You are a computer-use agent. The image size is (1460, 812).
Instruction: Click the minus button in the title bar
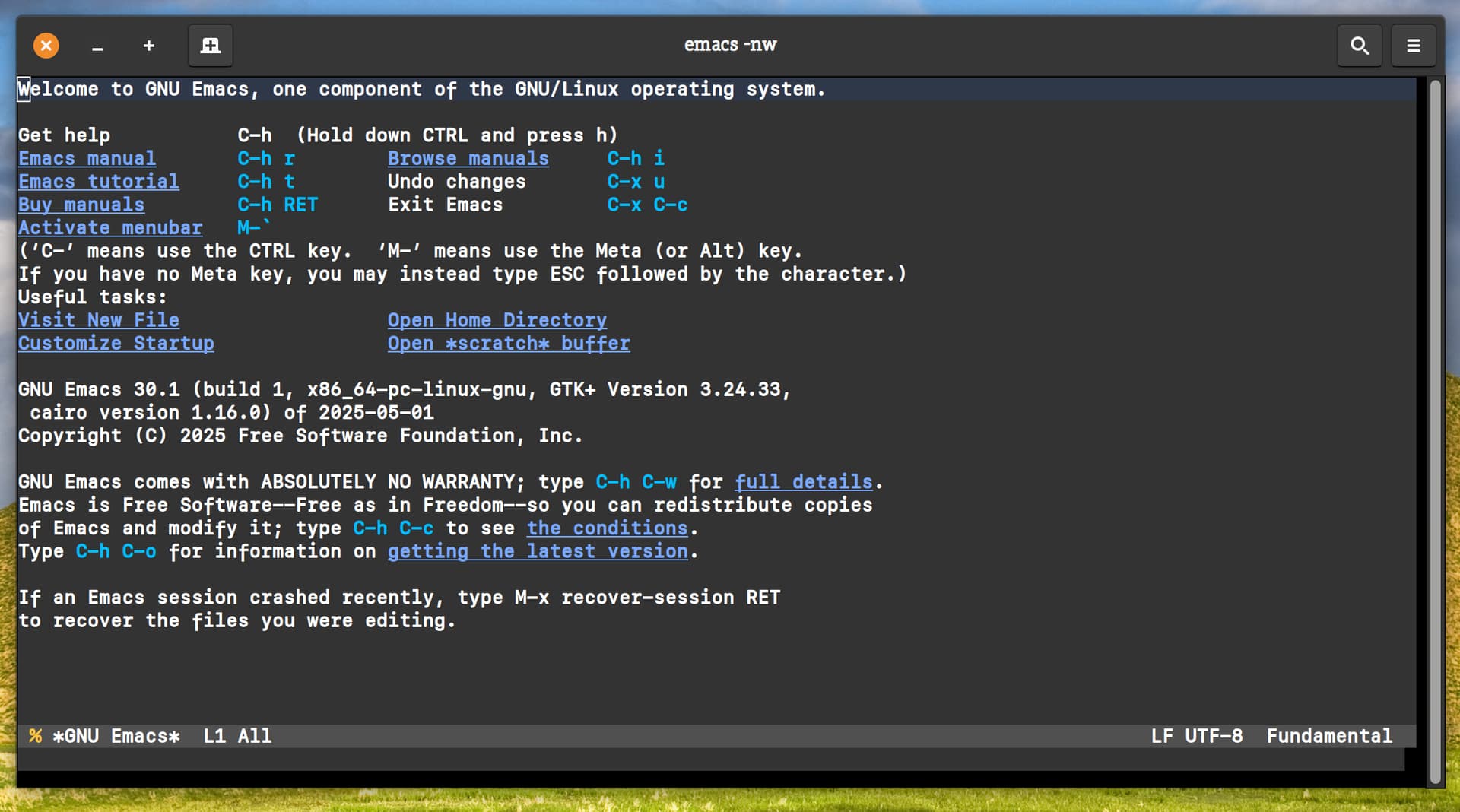point(97,46)
